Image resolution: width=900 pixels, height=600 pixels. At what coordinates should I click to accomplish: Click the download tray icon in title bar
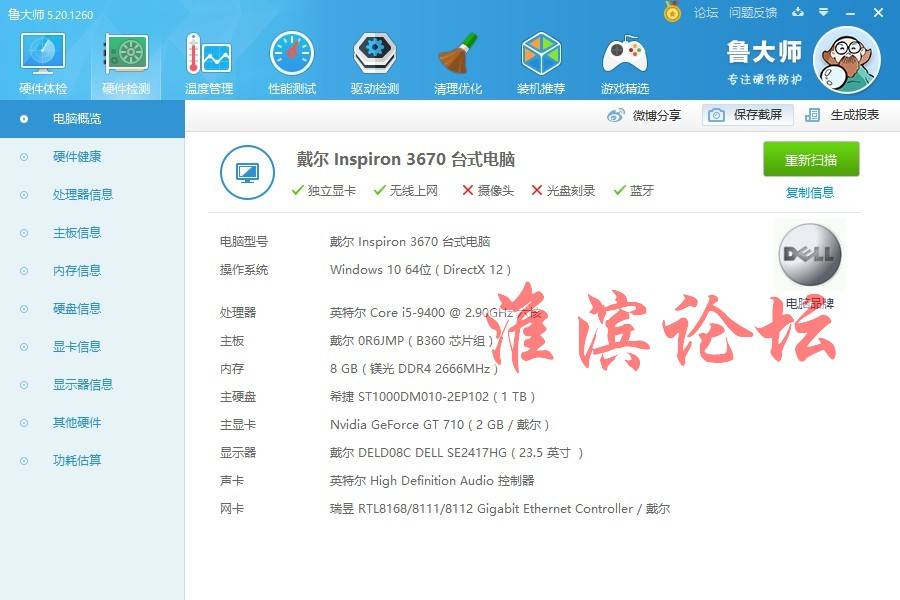point(798,12)
